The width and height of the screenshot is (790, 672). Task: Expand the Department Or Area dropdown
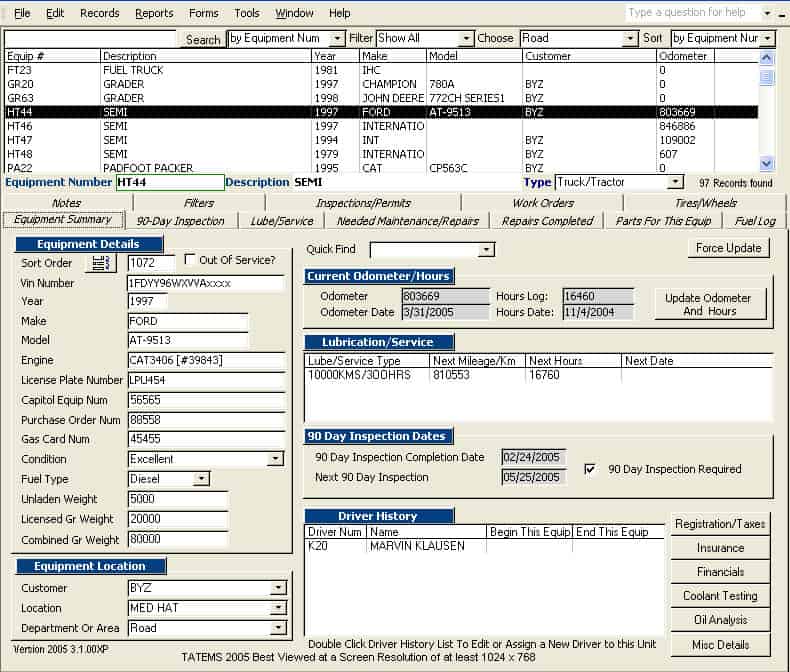pyautogui.click(x=278, y=628)
